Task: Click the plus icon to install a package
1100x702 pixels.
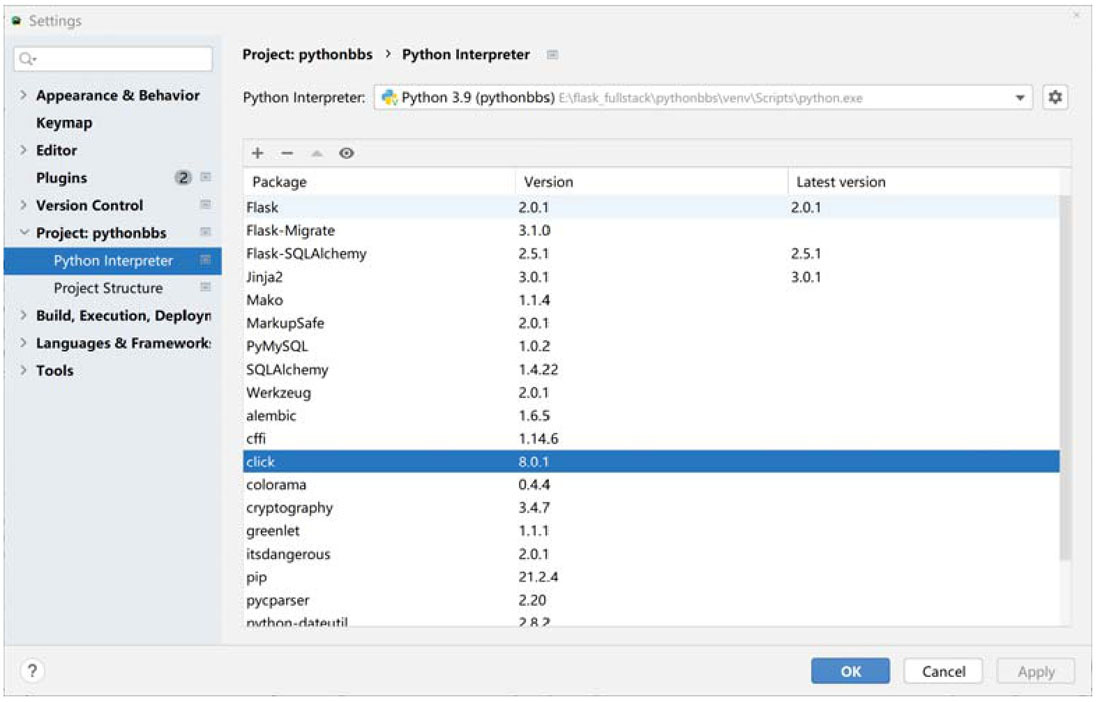Action: click(257, 153)
